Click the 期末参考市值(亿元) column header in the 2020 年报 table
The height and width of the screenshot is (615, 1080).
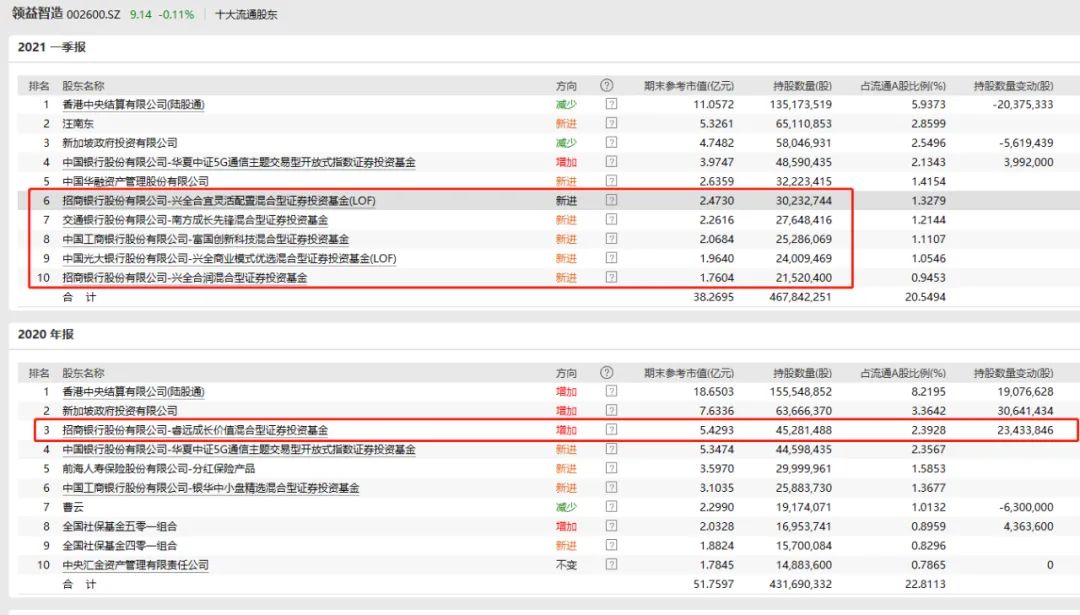pos(689,373)
